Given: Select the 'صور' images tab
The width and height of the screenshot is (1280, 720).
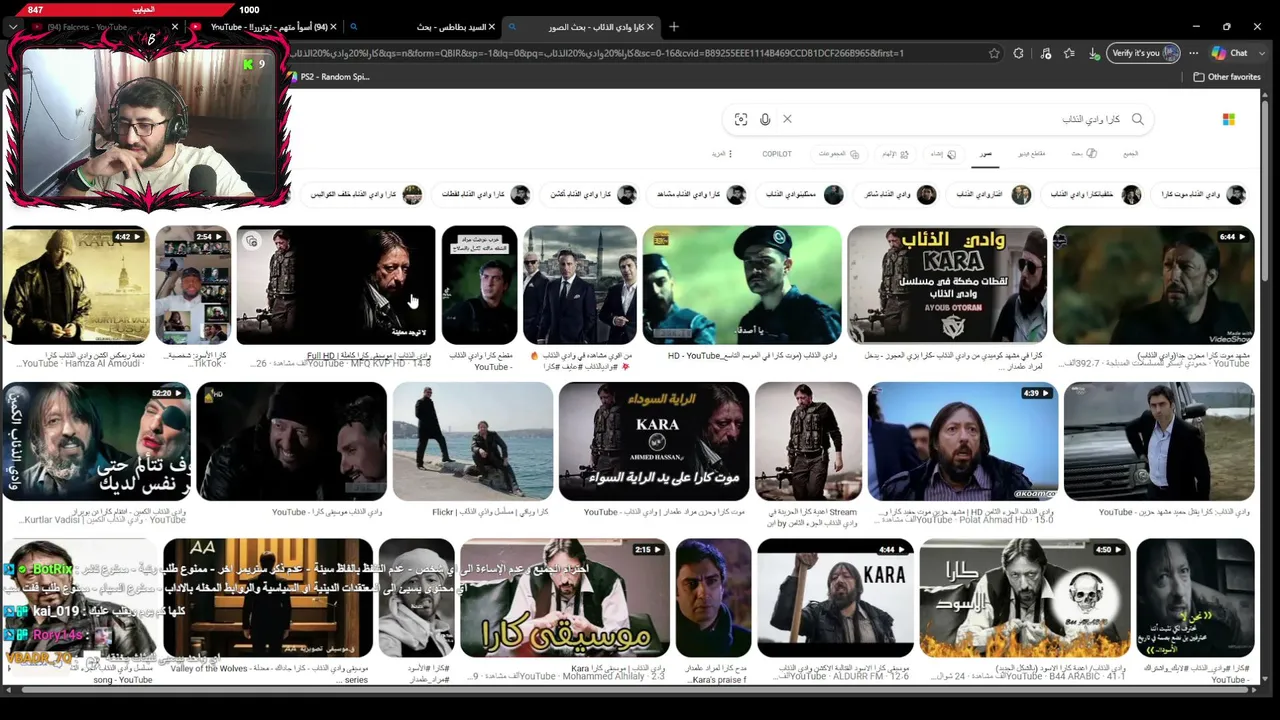Looking at the screenshot, I should [x=986, y=154].
